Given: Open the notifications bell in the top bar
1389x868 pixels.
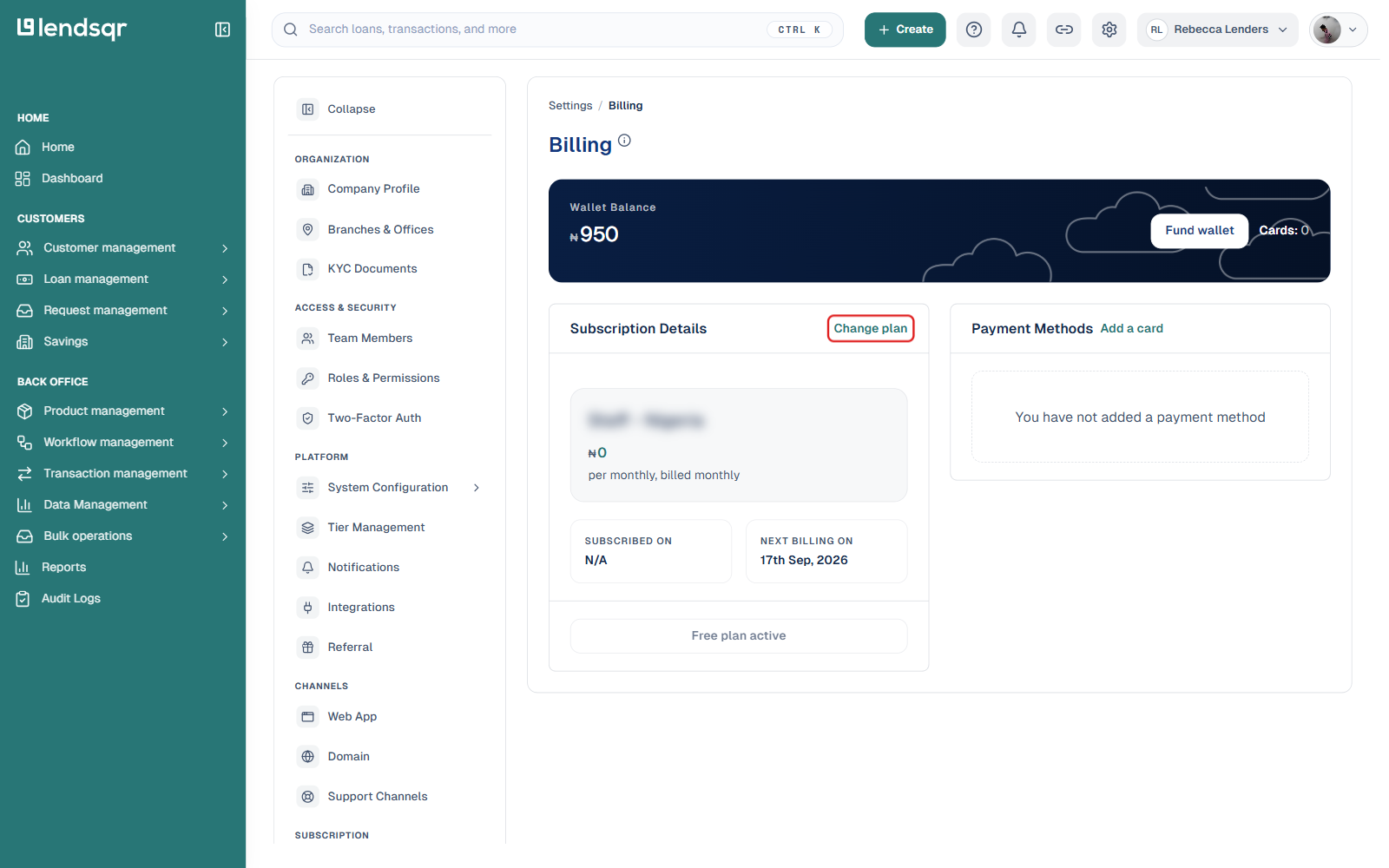Looking at the screenshot, I should coord(1019,30).
